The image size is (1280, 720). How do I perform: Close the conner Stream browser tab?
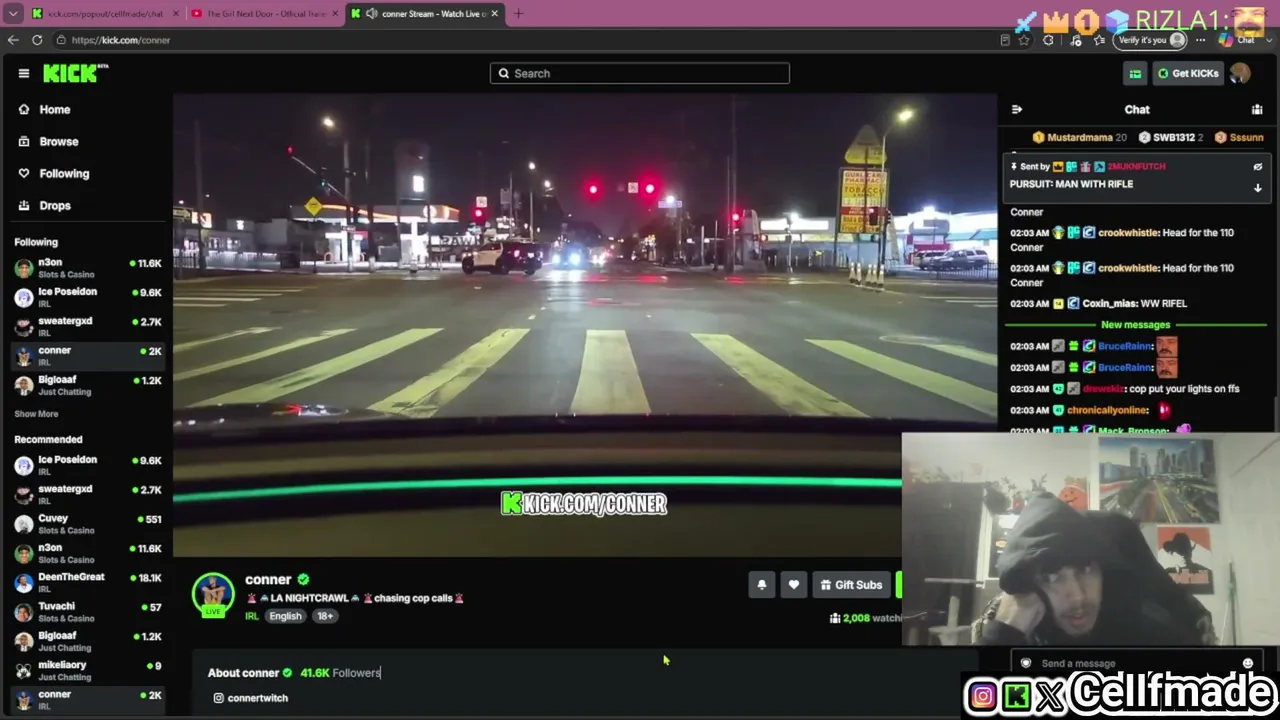click(x=494, y=14)
